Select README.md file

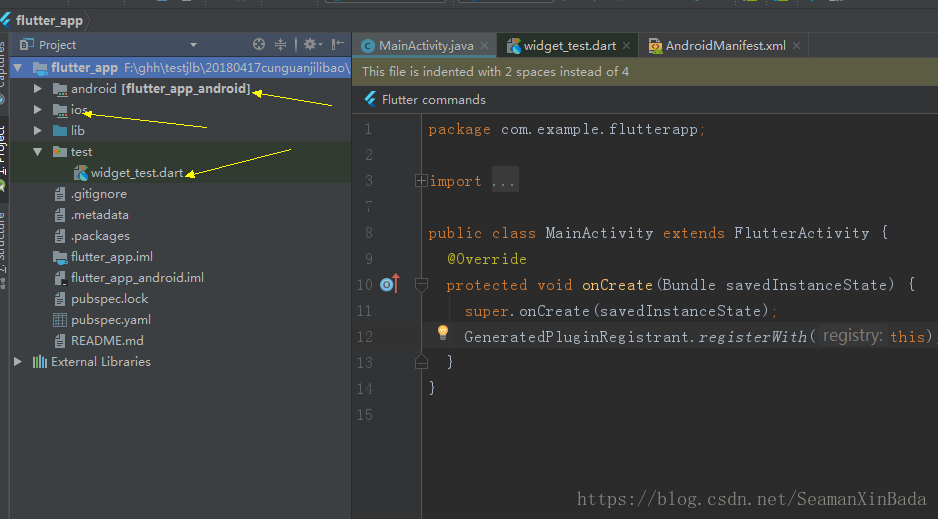click(x=107, y=341)
